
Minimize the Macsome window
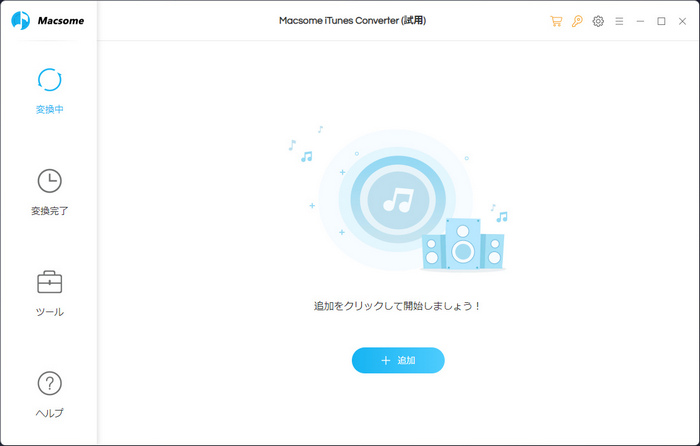pyautogui.click(x=640, y=21)
